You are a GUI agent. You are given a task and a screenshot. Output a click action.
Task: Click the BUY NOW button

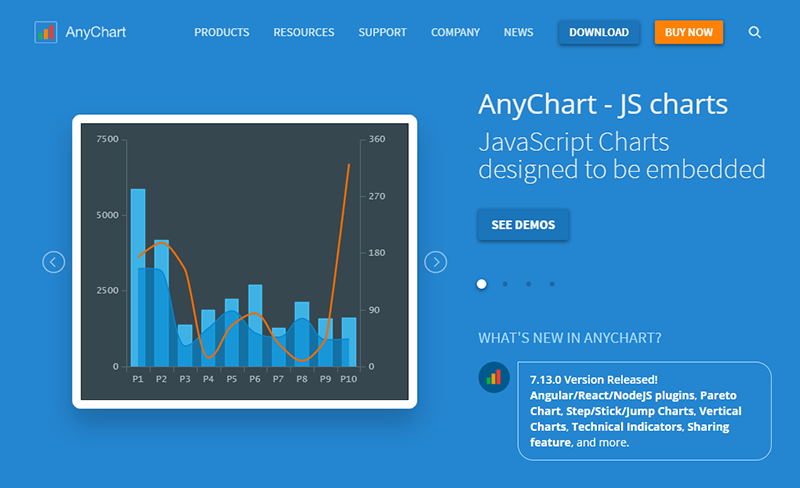pyautogui.click(x=689, y=32)
